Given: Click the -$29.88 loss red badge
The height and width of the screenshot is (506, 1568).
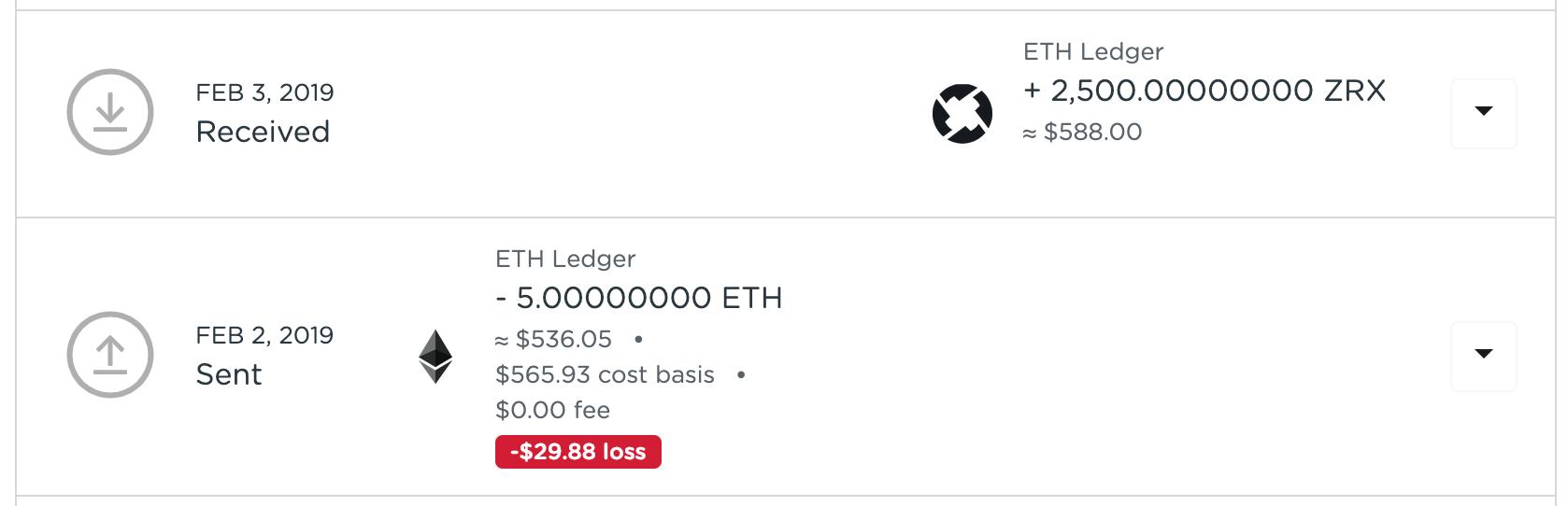Looking at the screenshot, I should click(578, 452).
